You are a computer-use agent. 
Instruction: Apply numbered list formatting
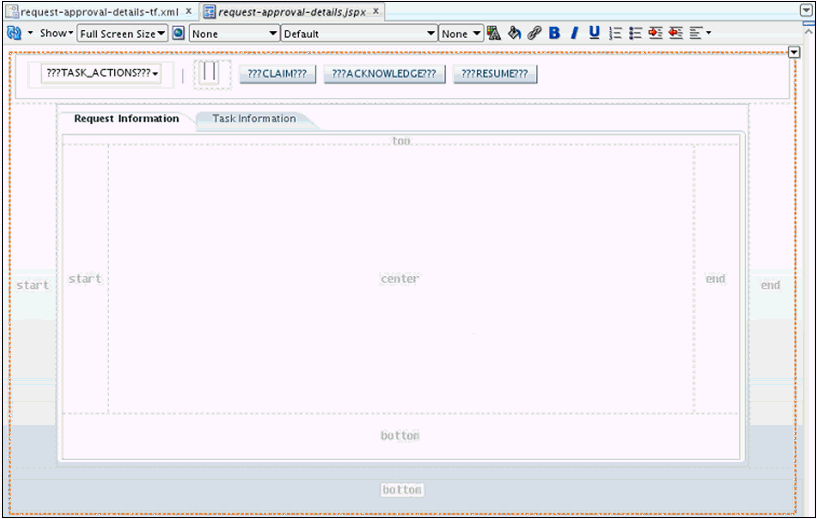[615, 33]
